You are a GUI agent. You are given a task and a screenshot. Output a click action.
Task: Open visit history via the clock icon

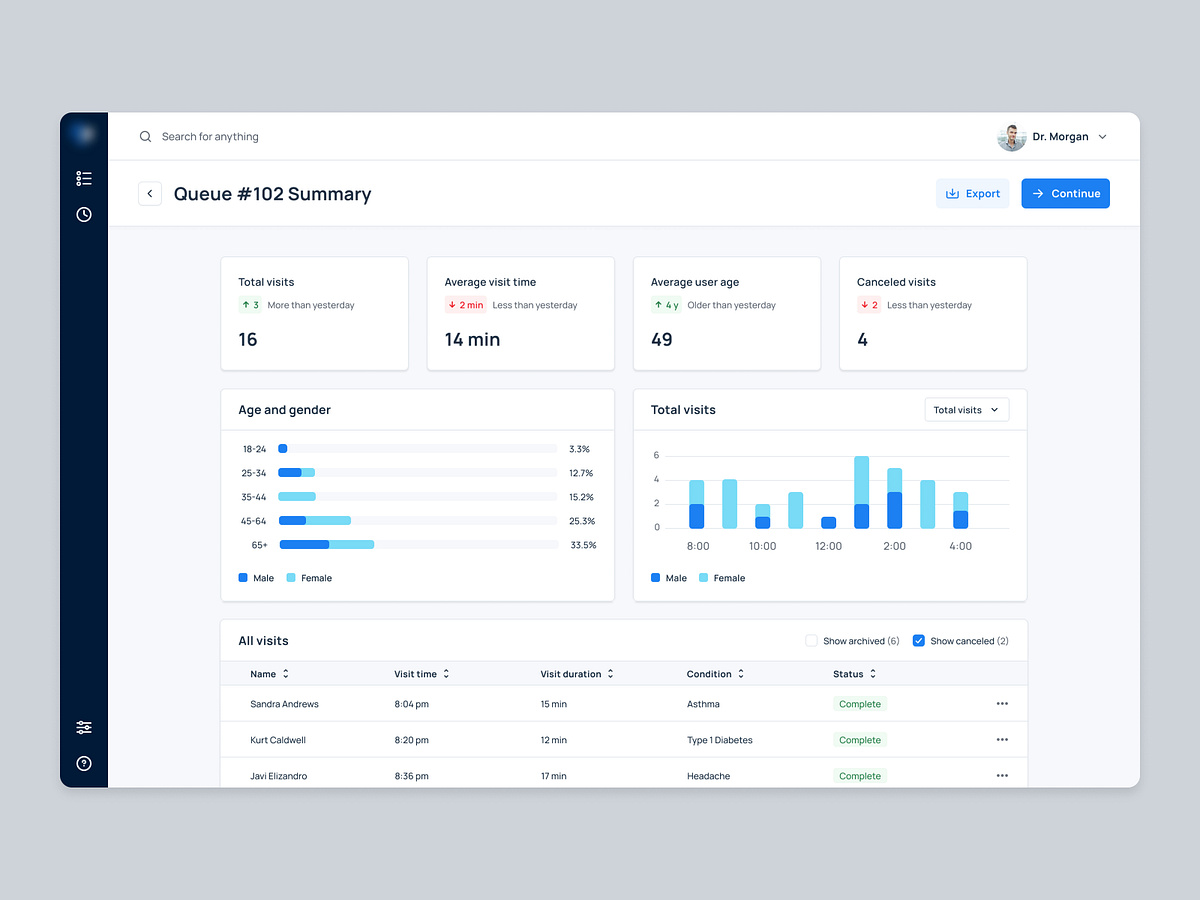84,214
